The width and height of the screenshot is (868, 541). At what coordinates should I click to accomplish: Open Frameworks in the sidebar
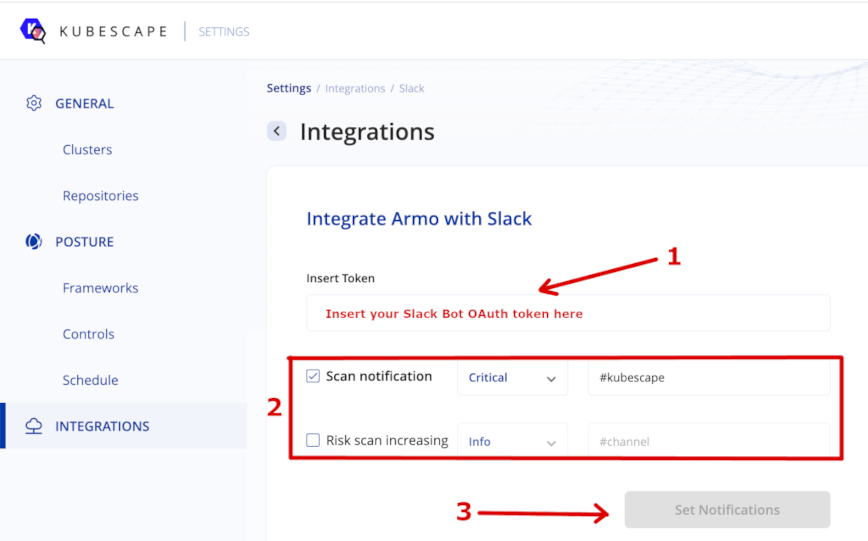coord(100,288)
